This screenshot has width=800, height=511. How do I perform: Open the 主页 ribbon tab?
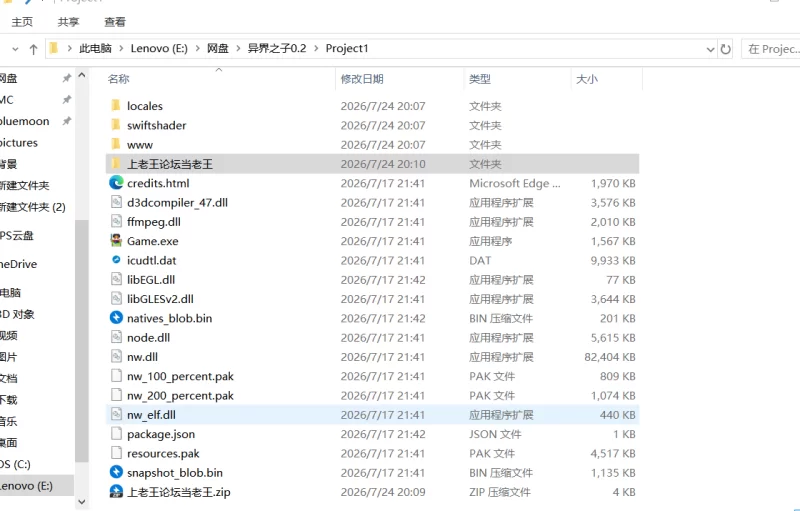click(22, 22)
